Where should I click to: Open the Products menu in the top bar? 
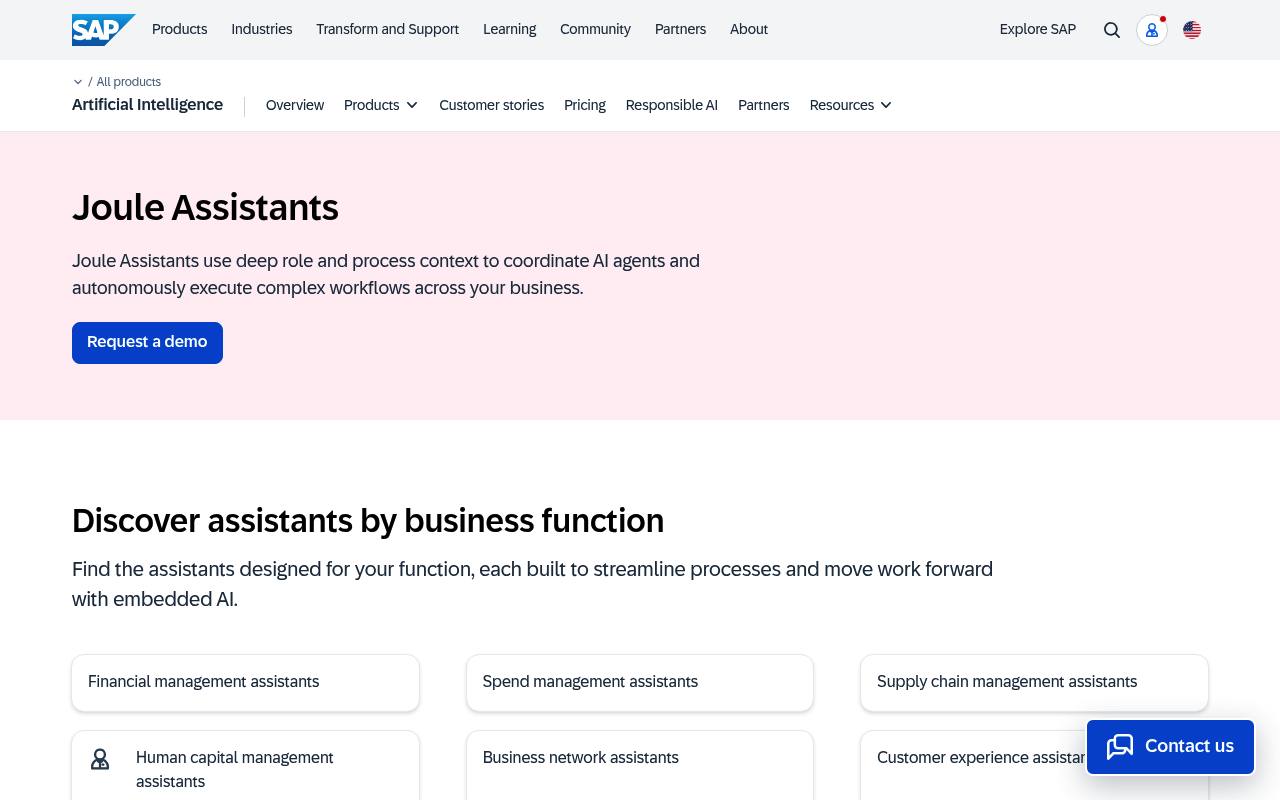point(180,29)
